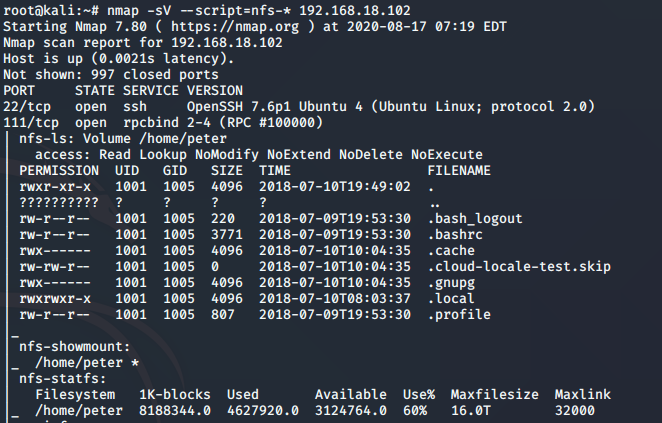Screen dimensions: 662x423
Task: Click the 111/tcp port entry
Action: (31, 123)
